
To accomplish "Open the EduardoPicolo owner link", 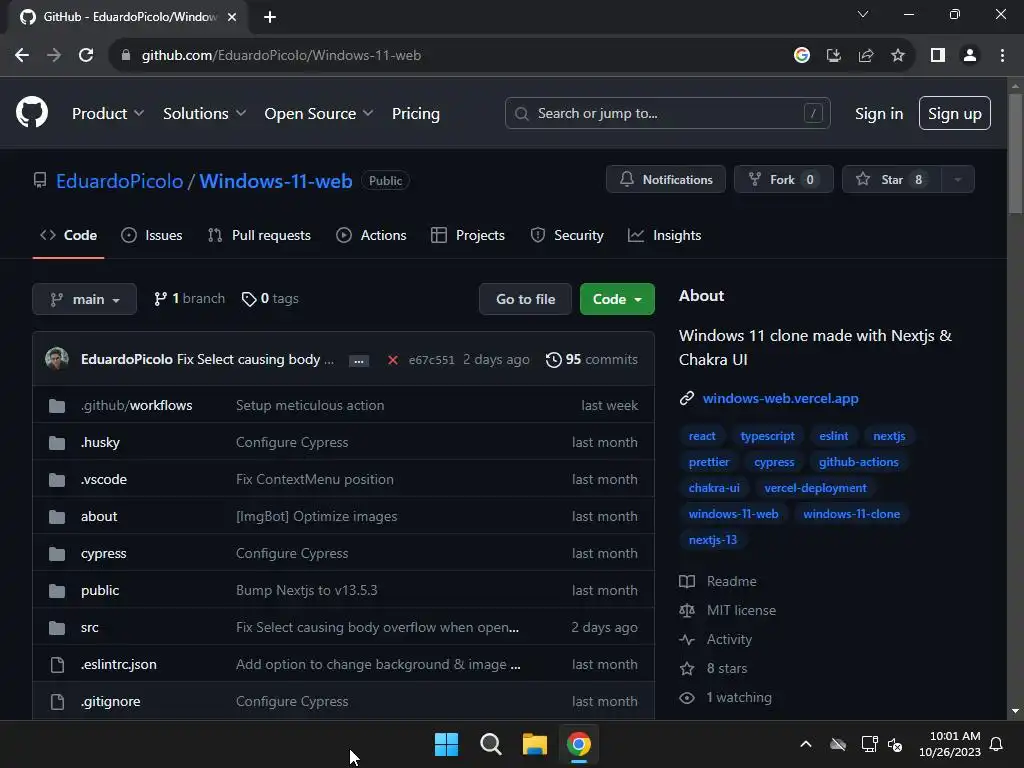I will coord(120,181).
